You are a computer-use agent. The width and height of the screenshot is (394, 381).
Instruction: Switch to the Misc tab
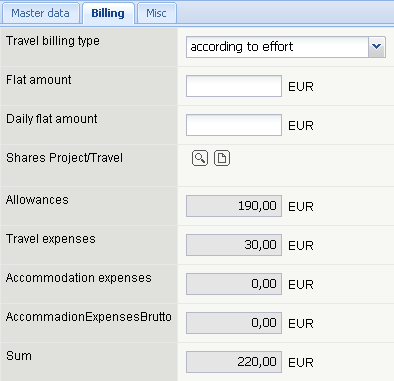(156, 13)
